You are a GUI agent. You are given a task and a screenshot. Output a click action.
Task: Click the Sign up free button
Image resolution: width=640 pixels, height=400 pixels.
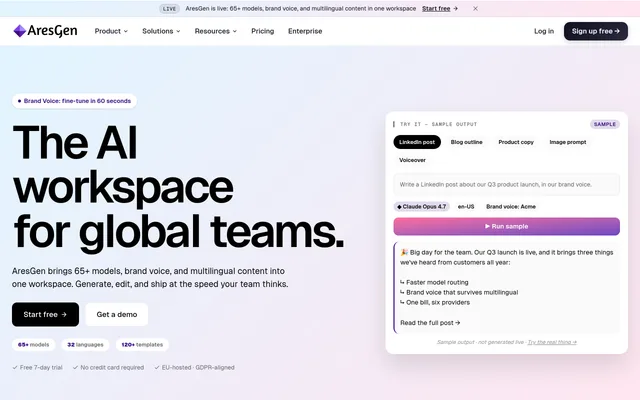[596, 31]
